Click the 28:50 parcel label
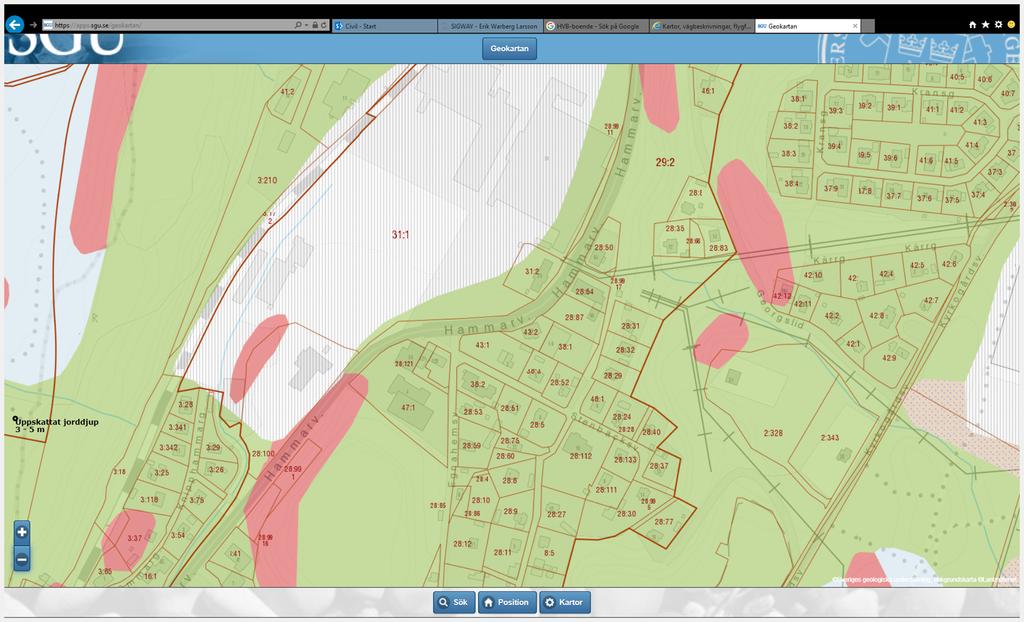 (x=603, y=248)
